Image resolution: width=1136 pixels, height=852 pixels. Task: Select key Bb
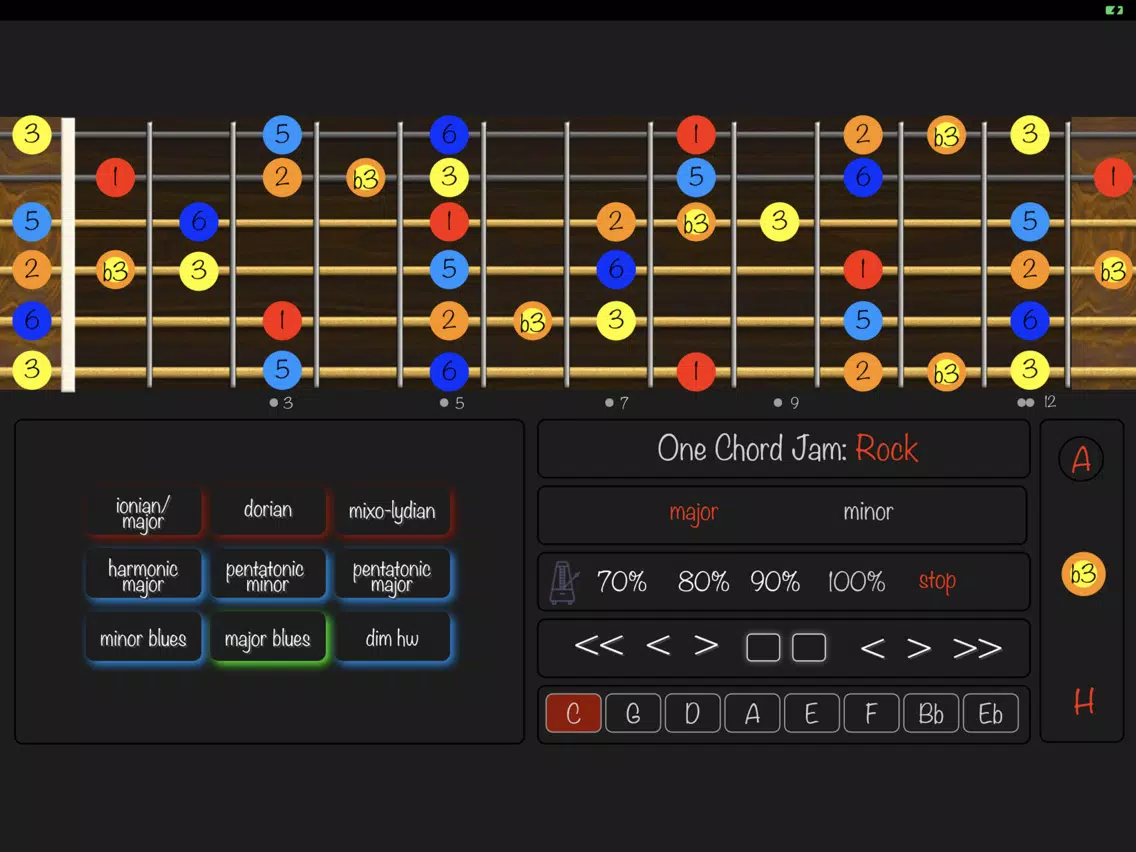[931, 714]
